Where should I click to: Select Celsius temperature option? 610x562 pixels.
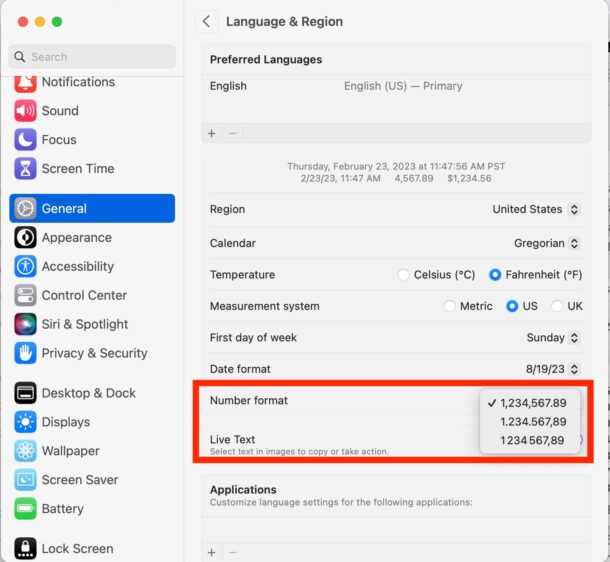[x=404, y=275]
